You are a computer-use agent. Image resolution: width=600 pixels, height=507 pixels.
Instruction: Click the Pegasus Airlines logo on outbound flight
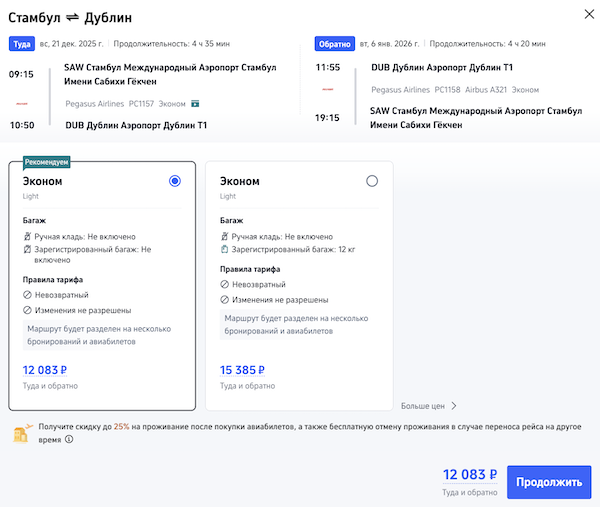[x=23, y=102]
